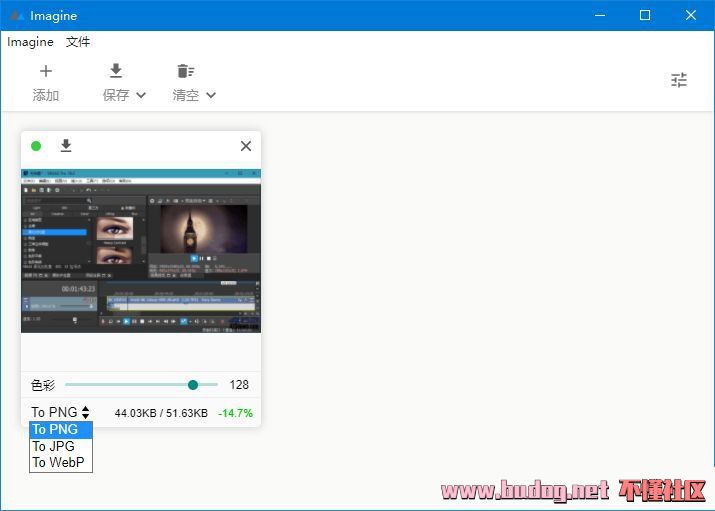
Task: Open the 文件 menu
Action: pyautogui.click(x=78, y=42)
